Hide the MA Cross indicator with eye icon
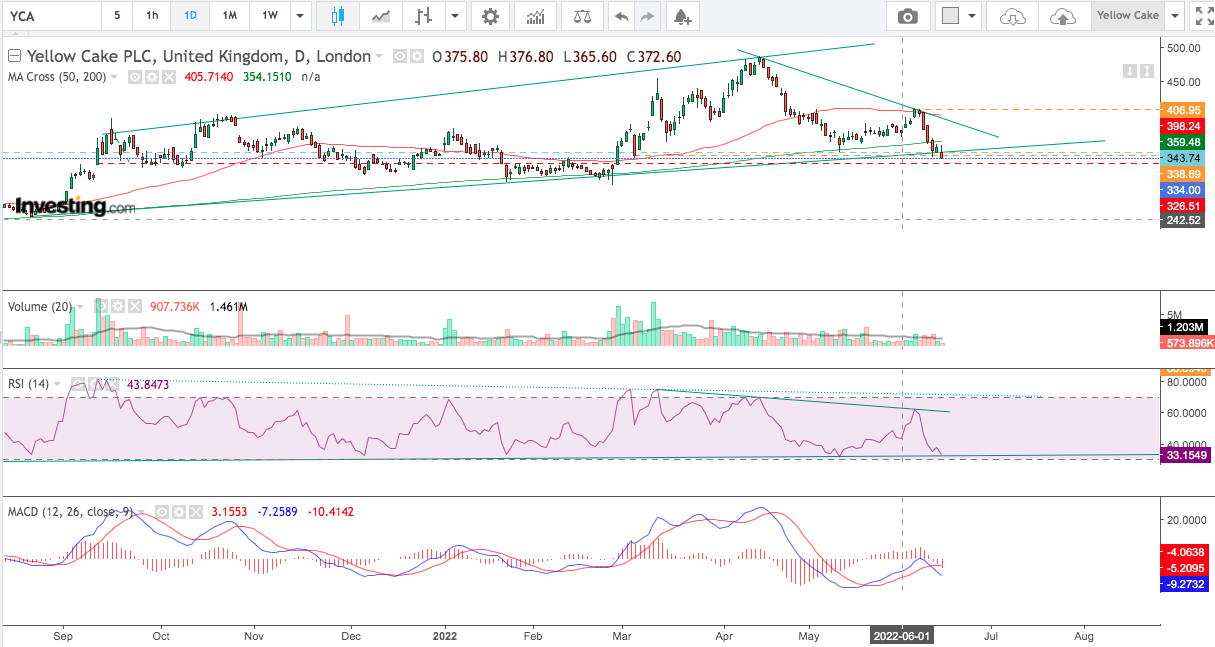 click(135, 76)
